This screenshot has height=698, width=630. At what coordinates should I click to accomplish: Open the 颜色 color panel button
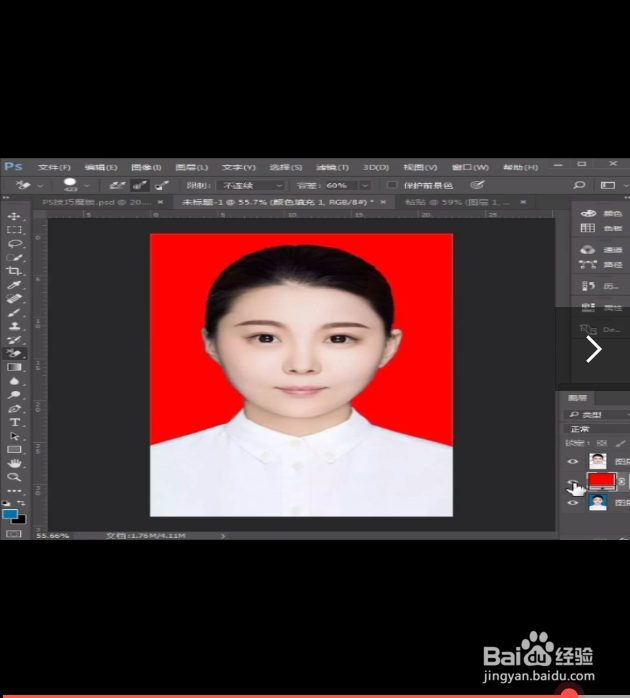(601, 214)
